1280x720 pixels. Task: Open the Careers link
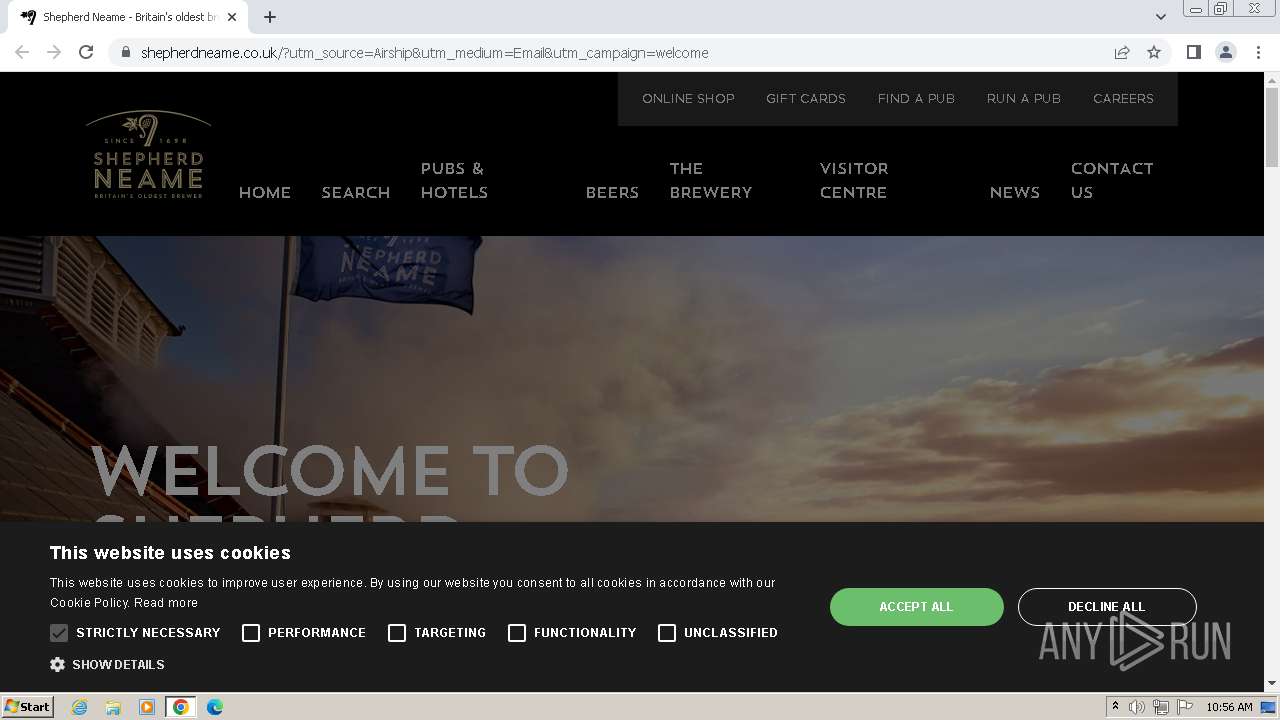pyautogui.click(x=1123, y=98)
